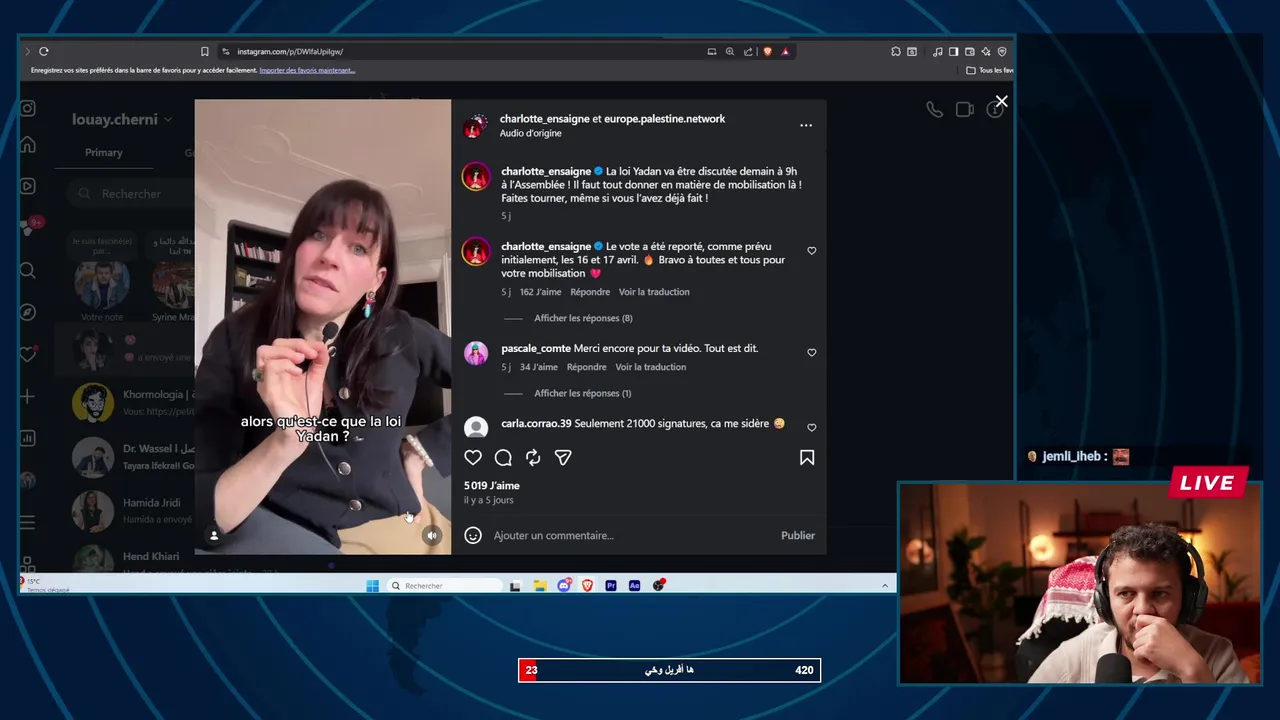The image size is (1280, 720).
Task: Click the Publier comment button
Action: click(x=798, y=535)
